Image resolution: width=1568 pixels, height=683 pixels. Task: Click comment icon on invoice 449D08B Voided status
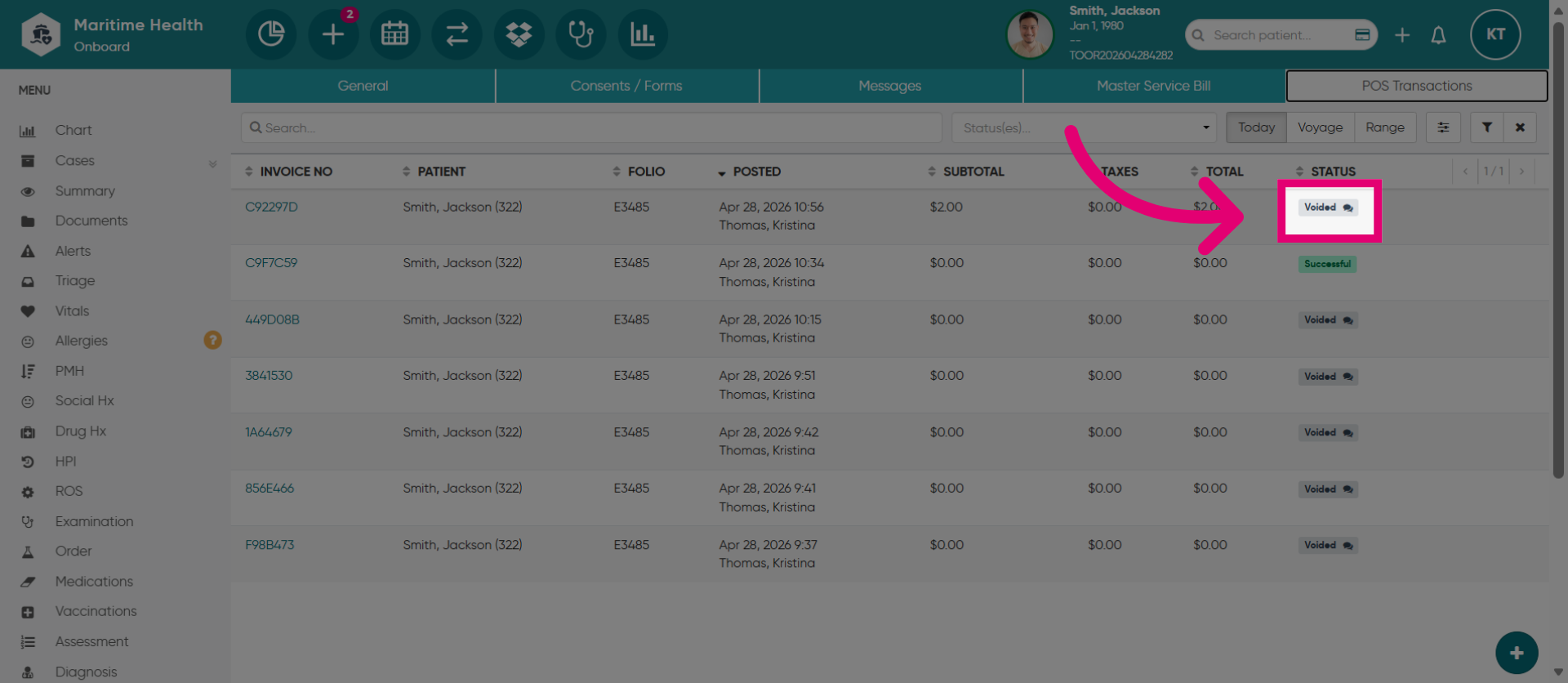coord(1348,320)
